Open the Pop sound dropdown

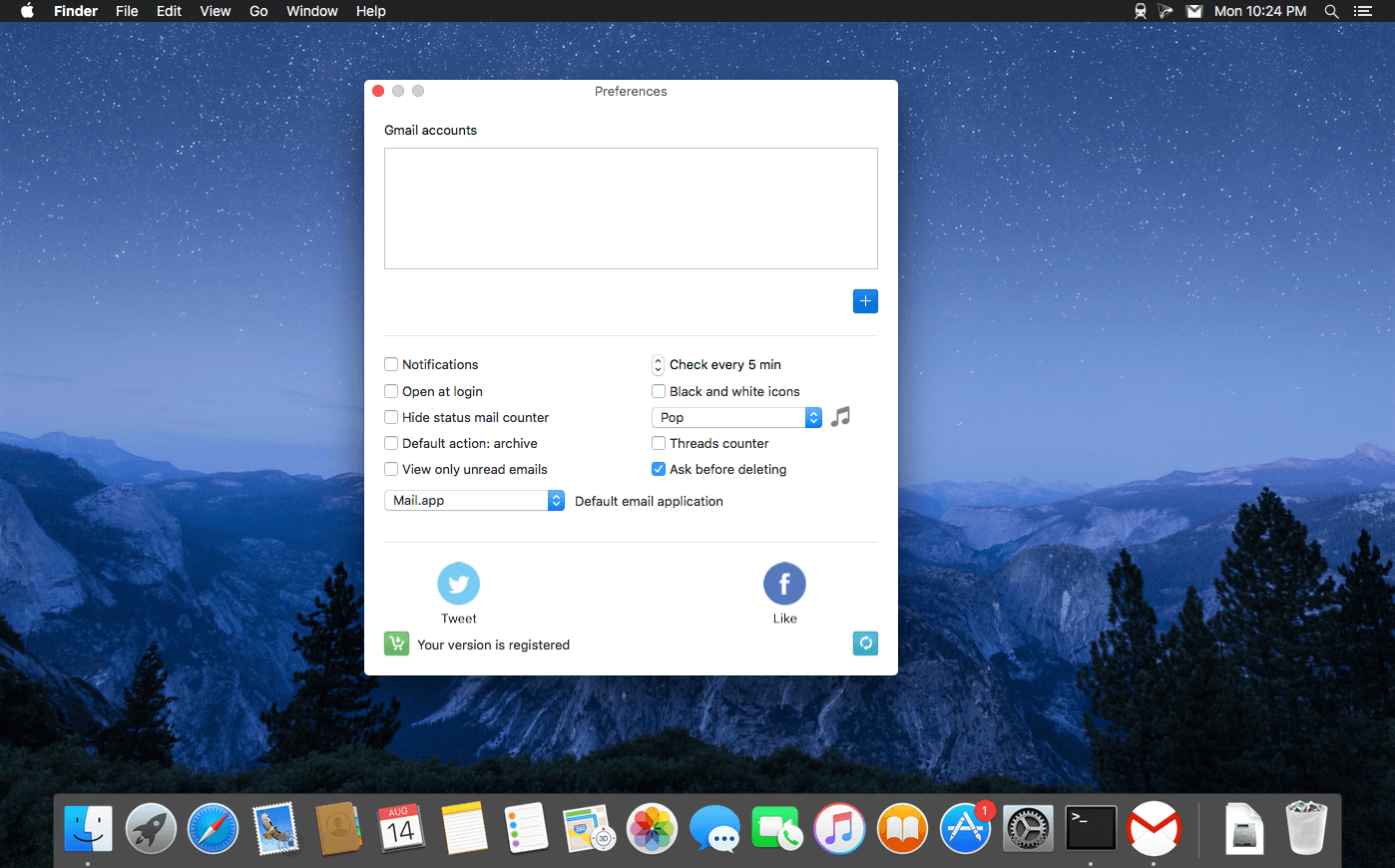pyautogui.click(x=736, y=418)
